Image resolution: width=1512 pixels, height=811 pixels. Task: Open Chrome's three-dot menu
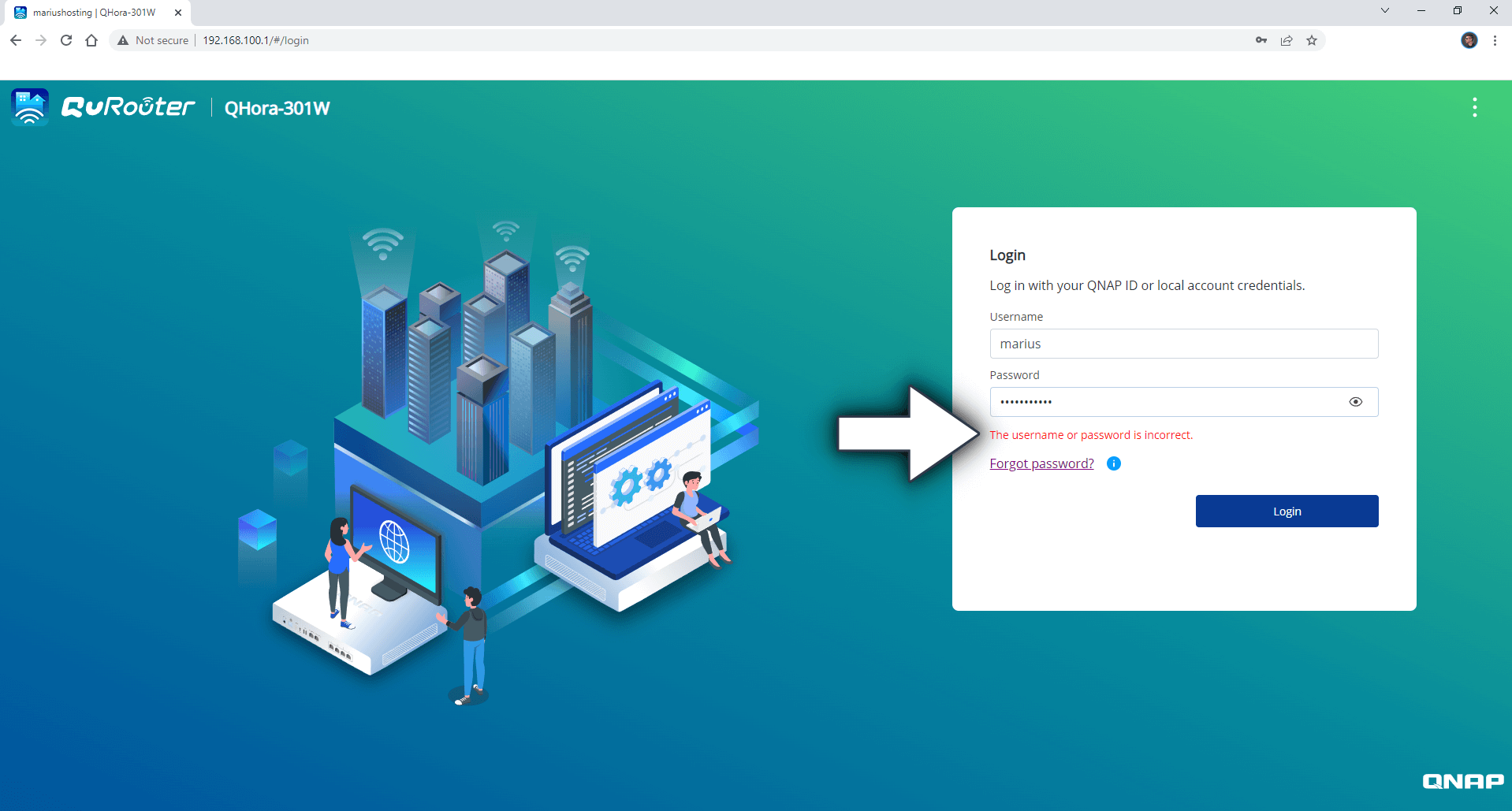pos(1495,40)
